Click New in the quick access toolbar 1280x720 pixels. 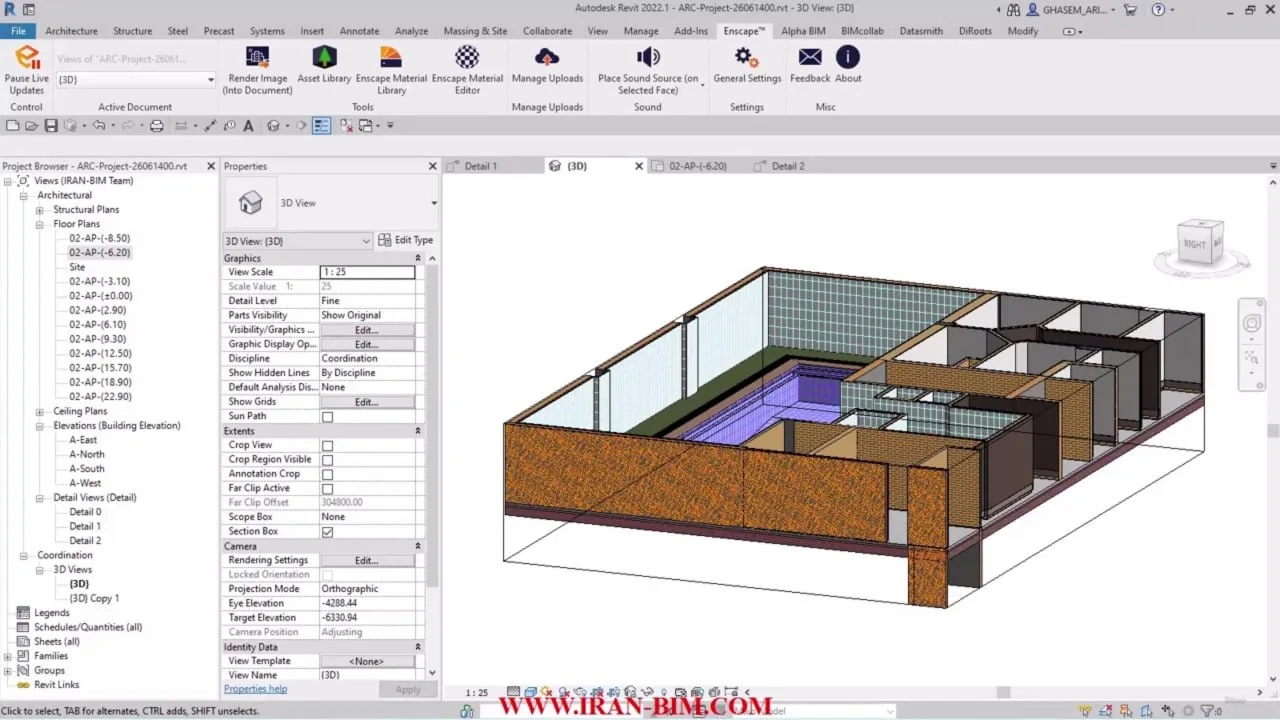coord(13,126)
